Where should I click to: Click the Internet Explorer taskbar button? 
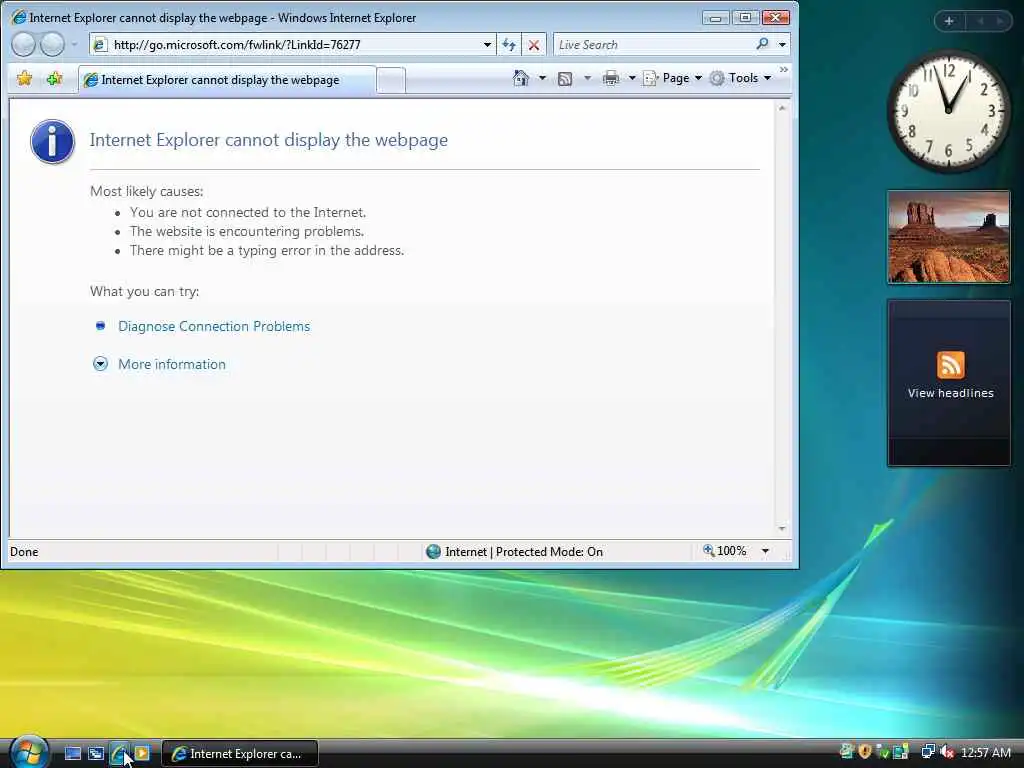point(240,754)
